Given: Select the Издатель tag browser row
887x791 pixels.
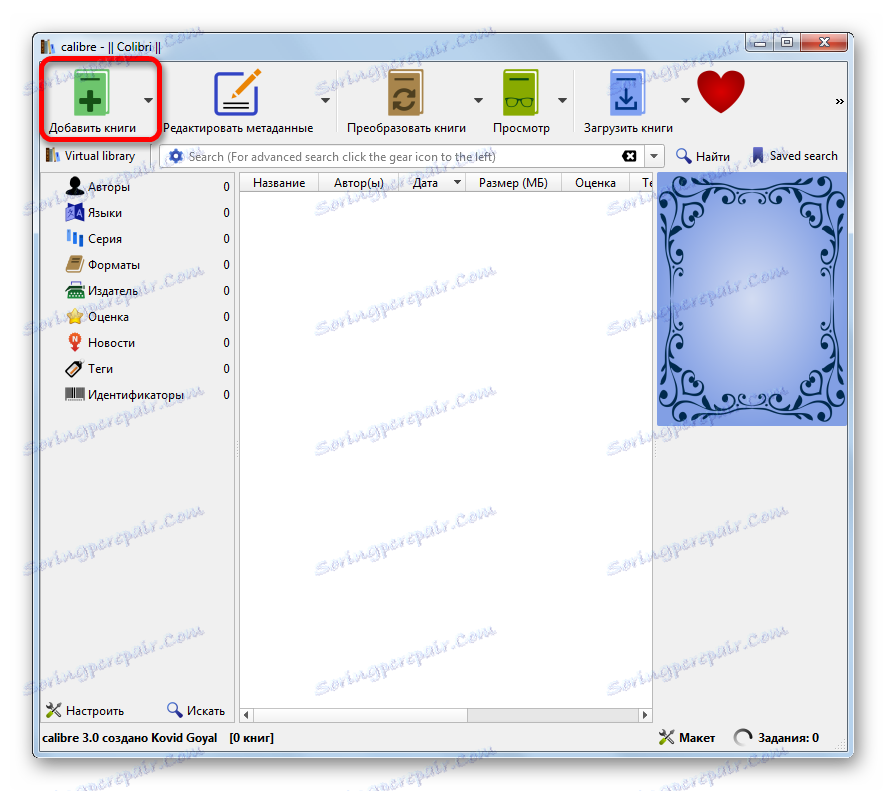Looking at the screenshot, I should [x=137, y=290].
